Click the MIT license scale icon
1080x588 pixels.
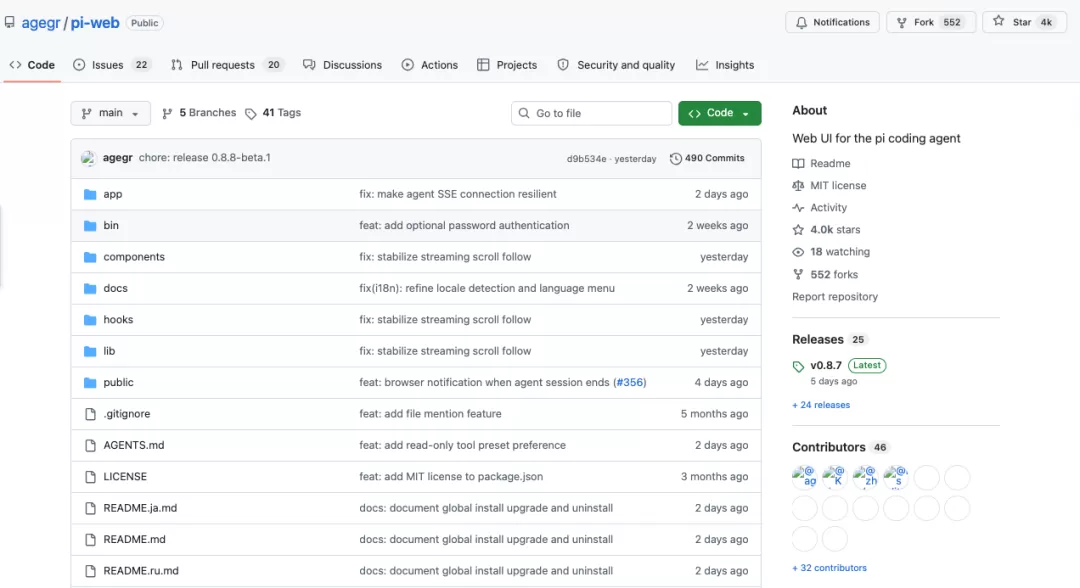click(x=798, y=186)
